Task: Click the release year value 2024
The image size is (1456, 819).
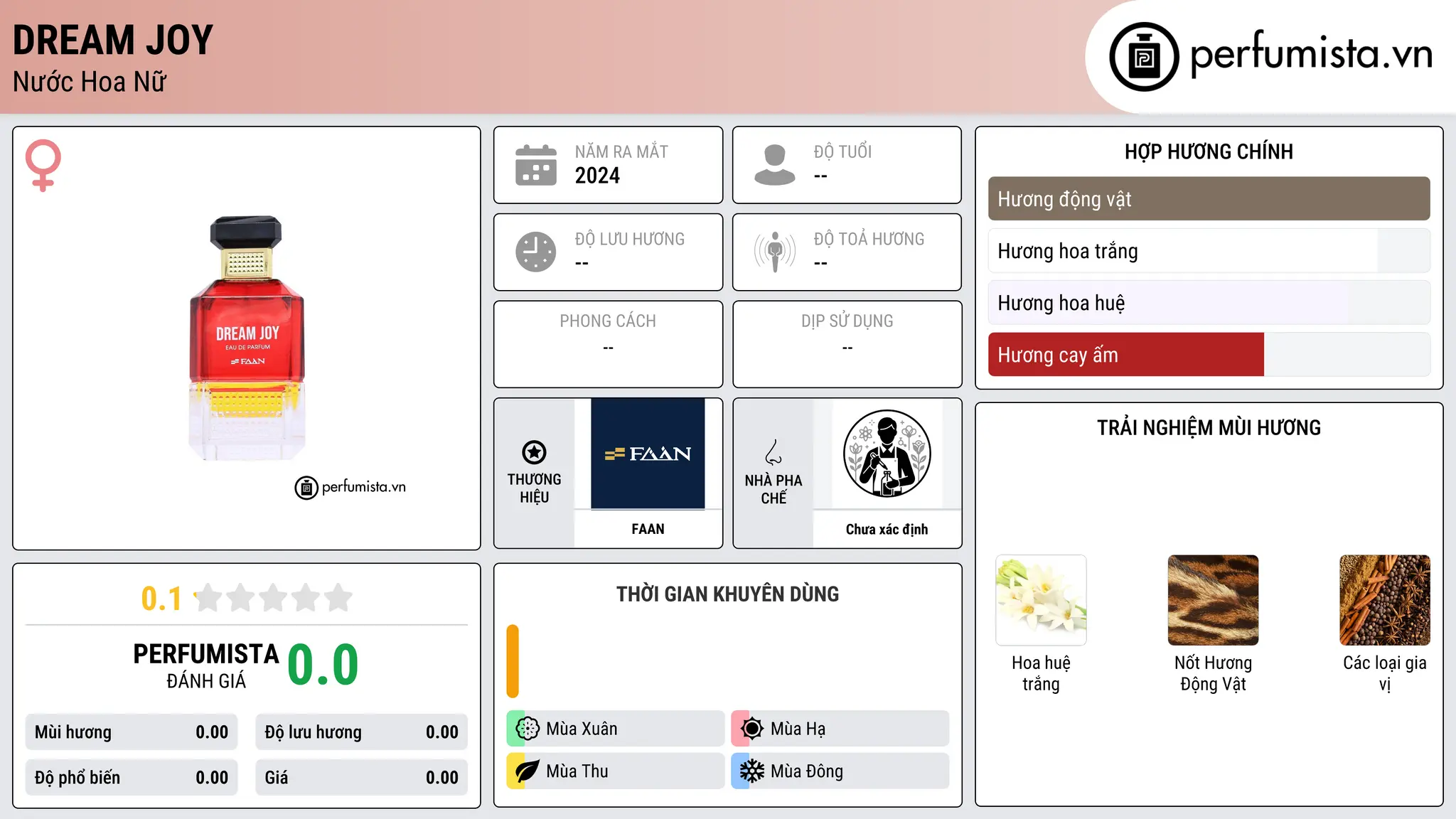Action: [x=597, y=176]
